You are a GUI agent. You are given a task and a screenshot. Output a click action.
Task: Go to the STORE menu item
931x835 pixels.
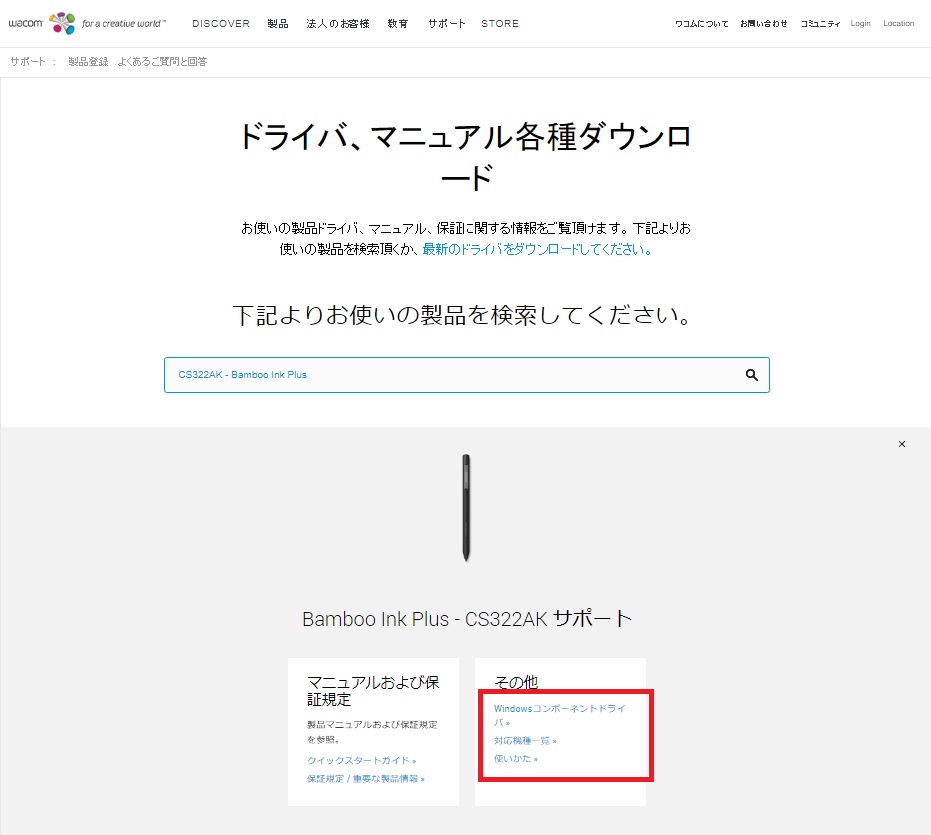[x=500, y=24]
